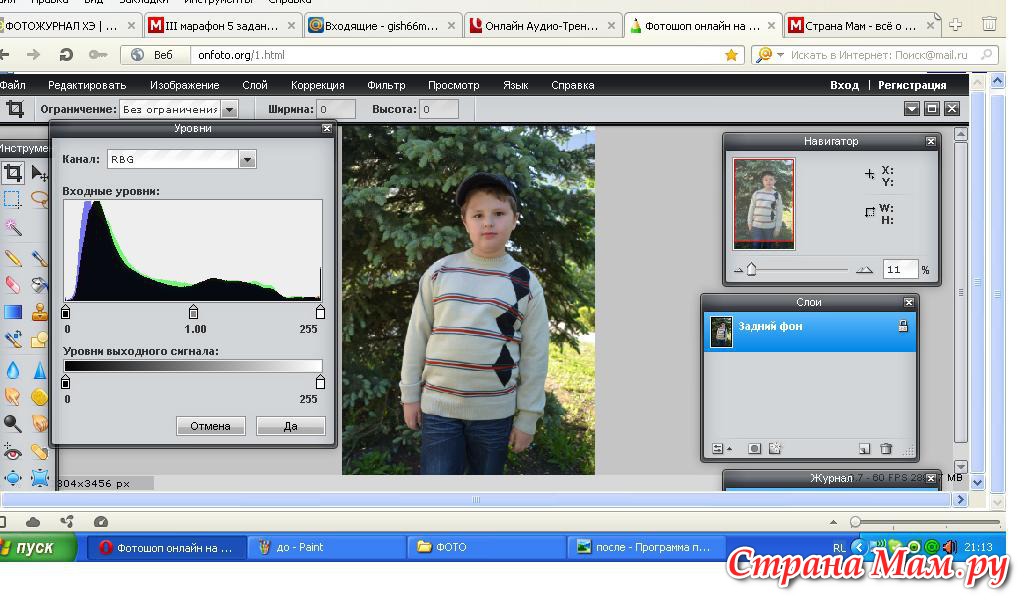Click the output levels white slider handle

coord(320,381)
